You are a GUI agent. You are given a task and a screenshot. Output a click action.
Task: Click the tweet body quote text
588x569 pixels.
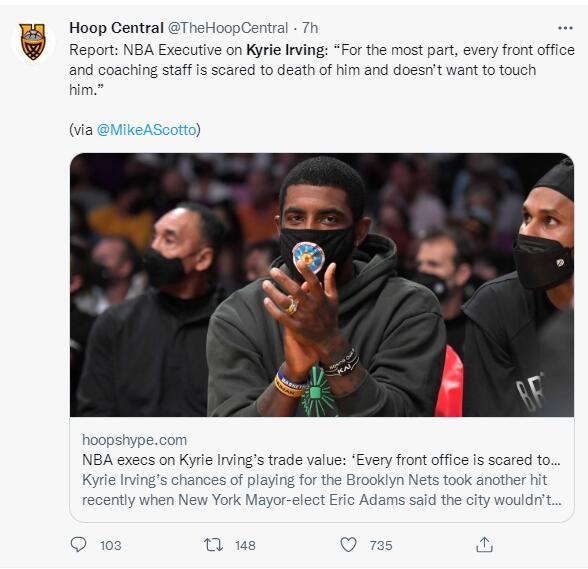[322, 70]
